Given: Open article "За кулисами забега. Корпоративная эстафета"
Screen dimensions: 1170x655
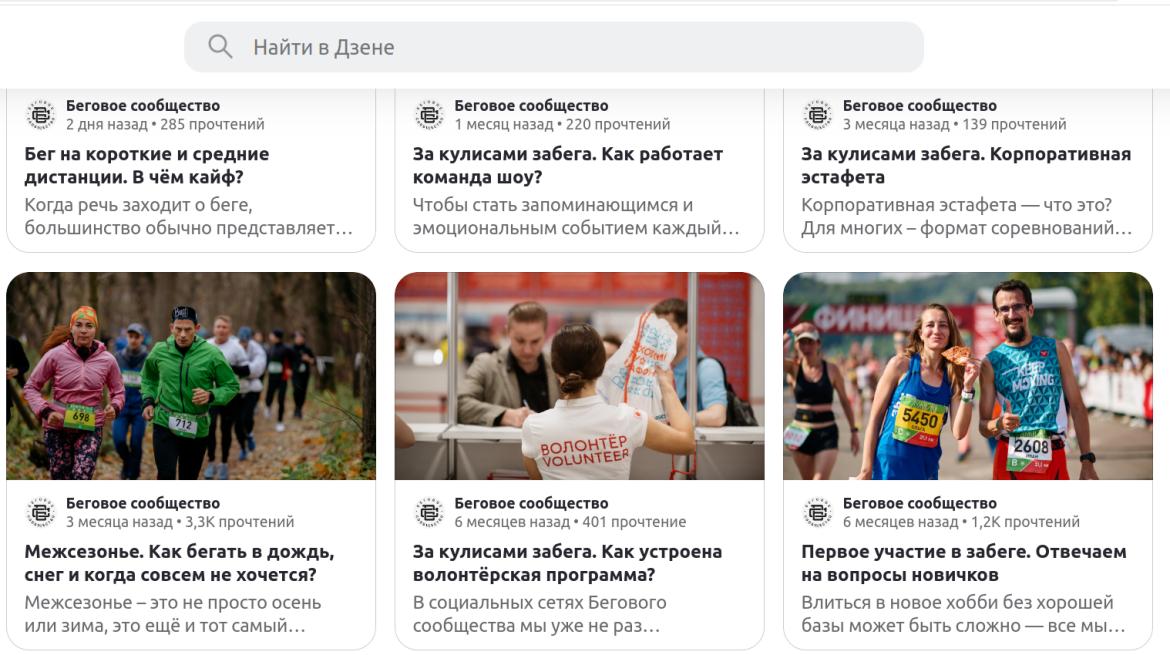Looking at the screenshot, I should (966, 166).
